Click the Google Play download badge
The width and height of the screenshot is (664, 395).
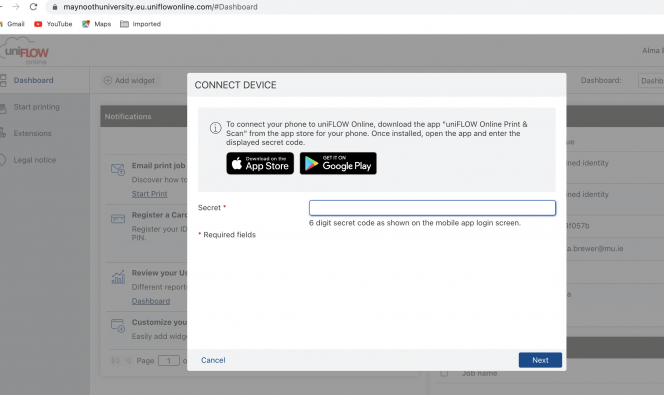[x=338, y=163]
